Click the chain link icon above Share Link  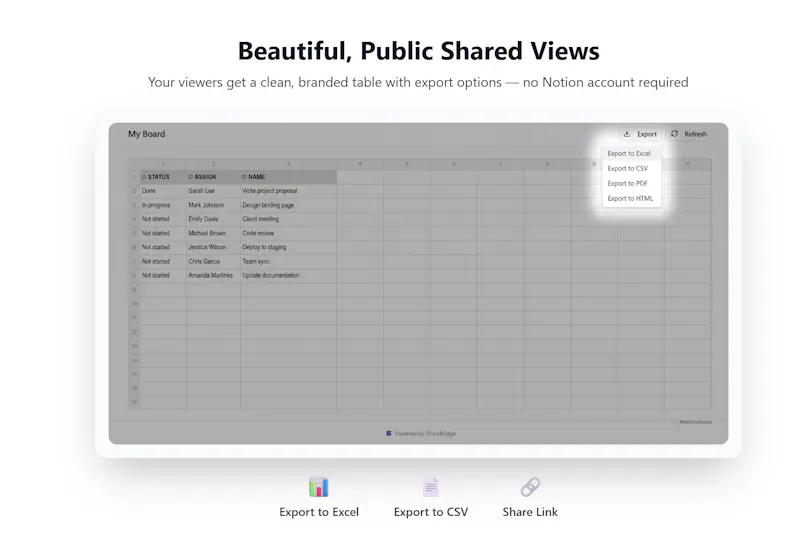(530, 487)
